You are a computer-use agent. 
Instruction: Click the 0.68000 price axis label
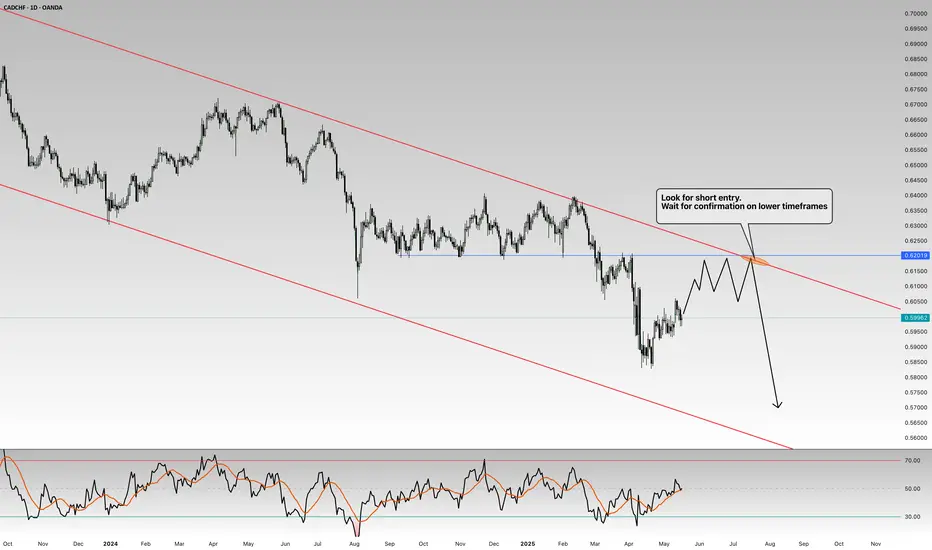(915, 74)
